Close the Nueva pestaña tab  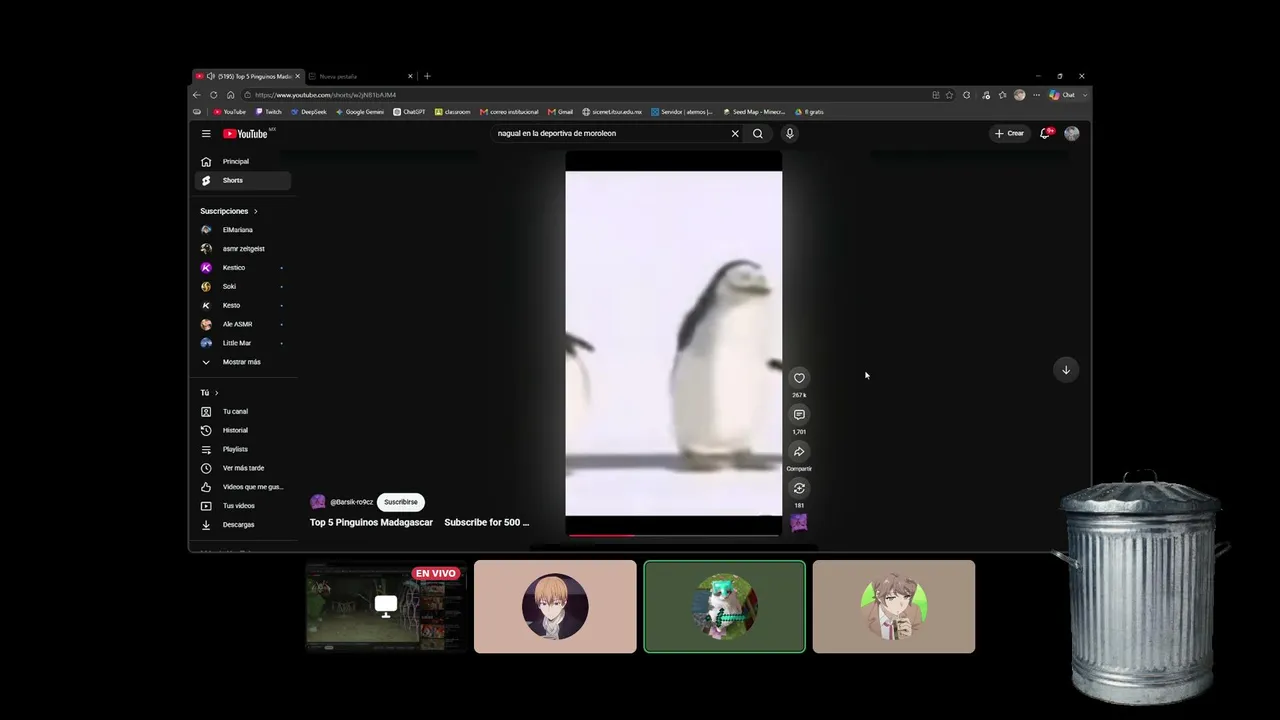click(x=410, y=76)
